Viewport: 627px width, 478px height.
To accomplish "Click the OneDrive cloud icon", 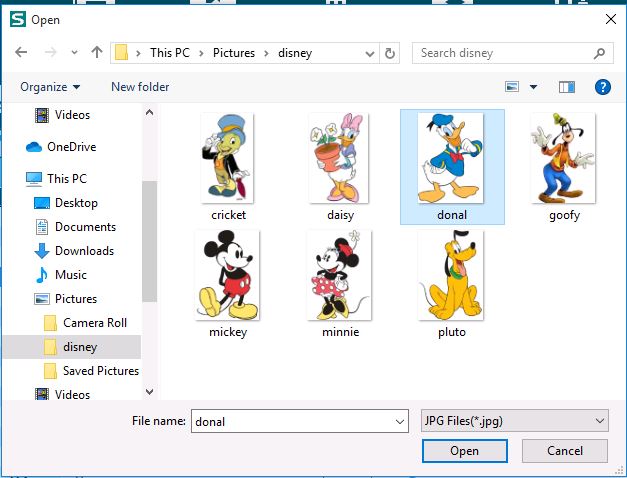I will point(34,147).
